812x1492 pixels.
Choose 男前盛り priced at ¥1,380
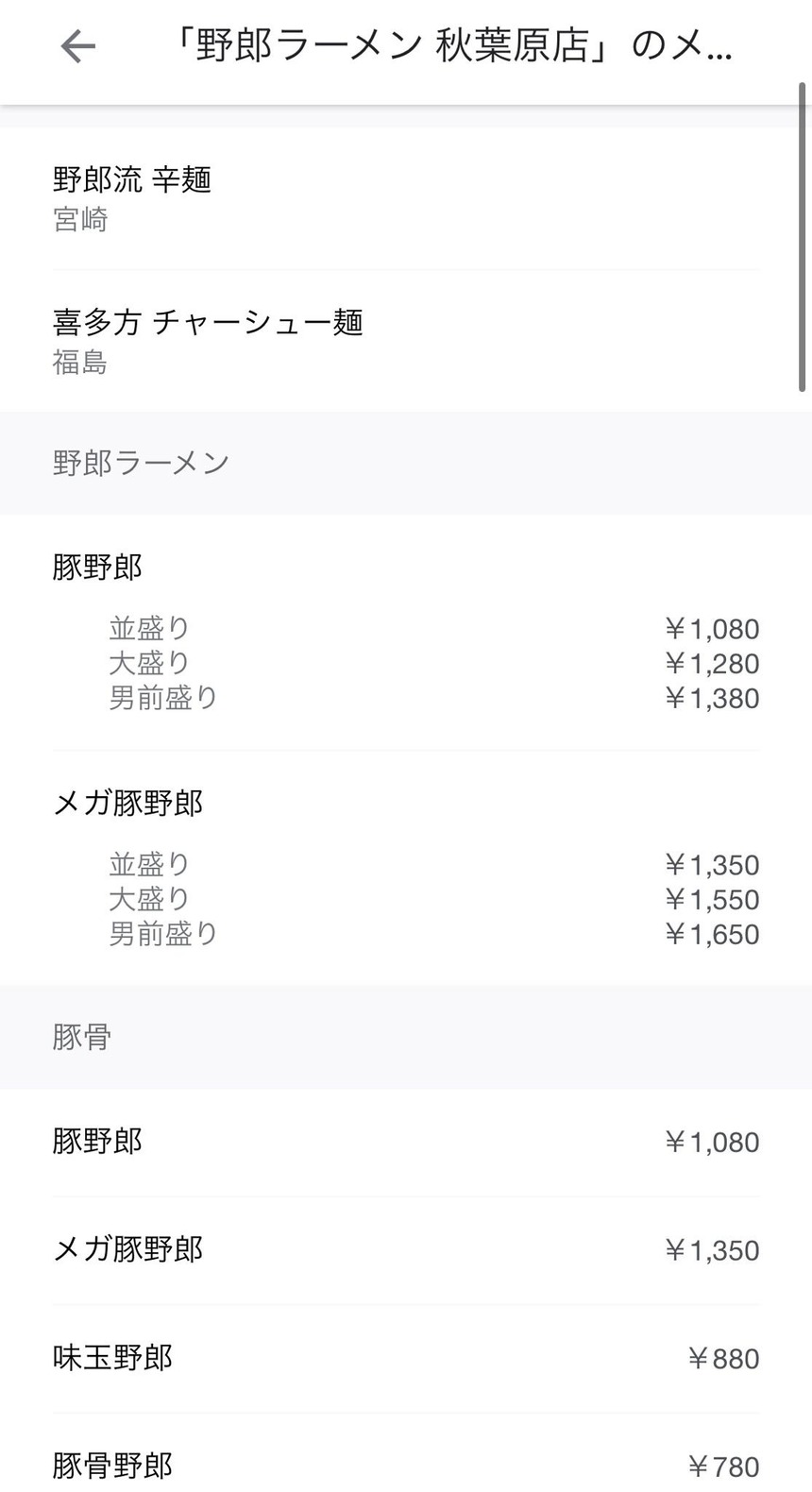[163, 698]
